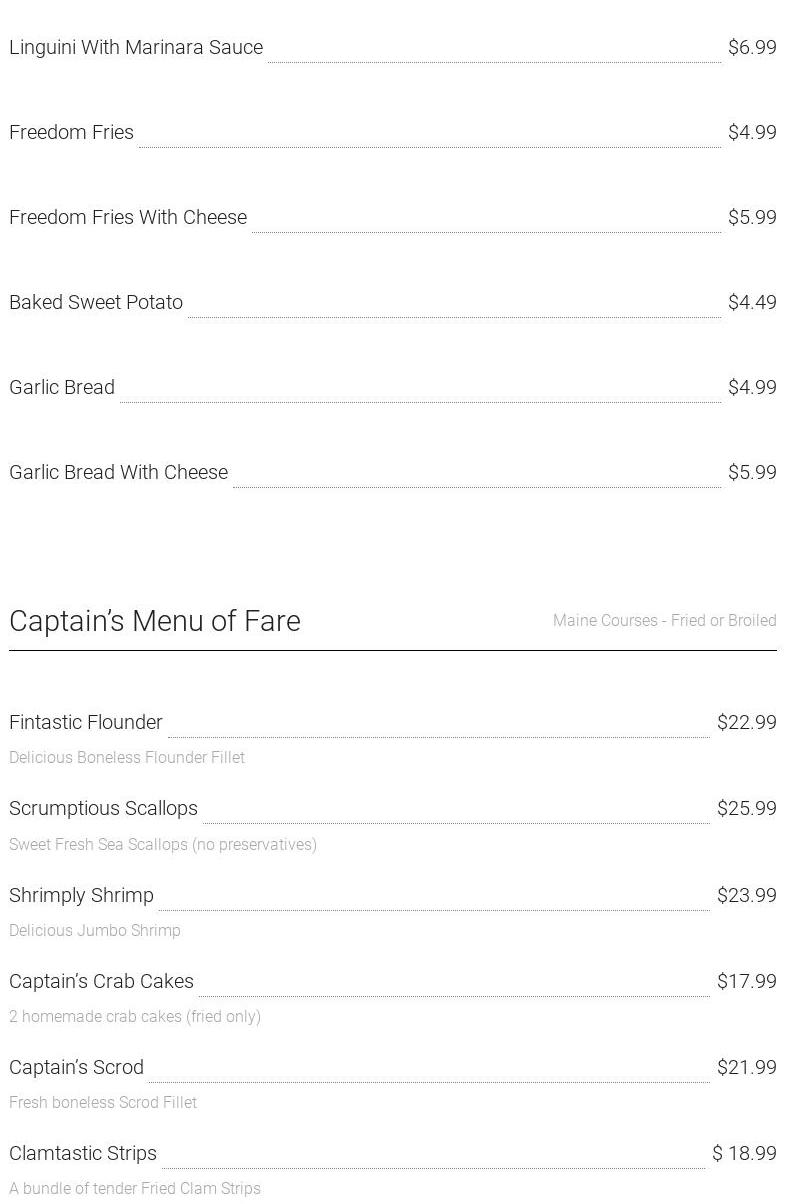Click the Clamtastic Strips item
Screen dimensions: 785x1204
(83, 1153)
